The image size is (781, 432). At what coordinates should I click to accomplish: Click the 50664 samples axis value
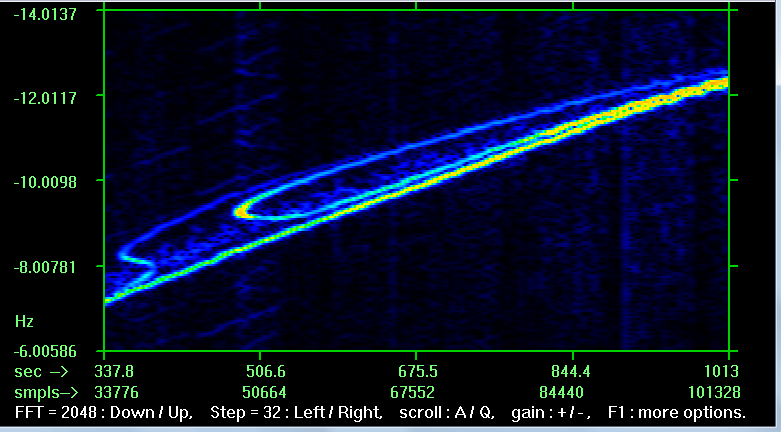(264, 393)
